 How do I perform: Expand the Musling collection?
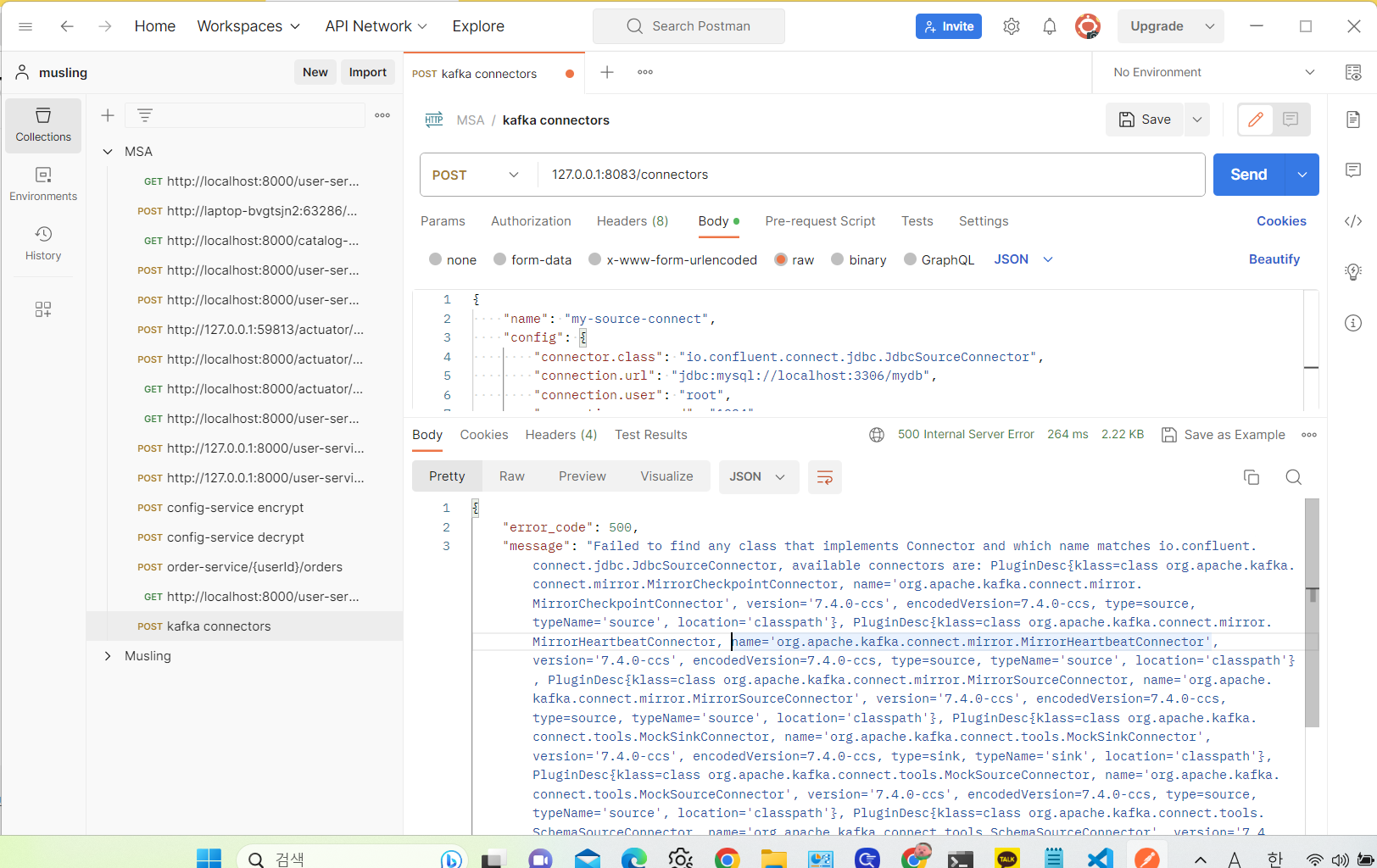point(108,656)
